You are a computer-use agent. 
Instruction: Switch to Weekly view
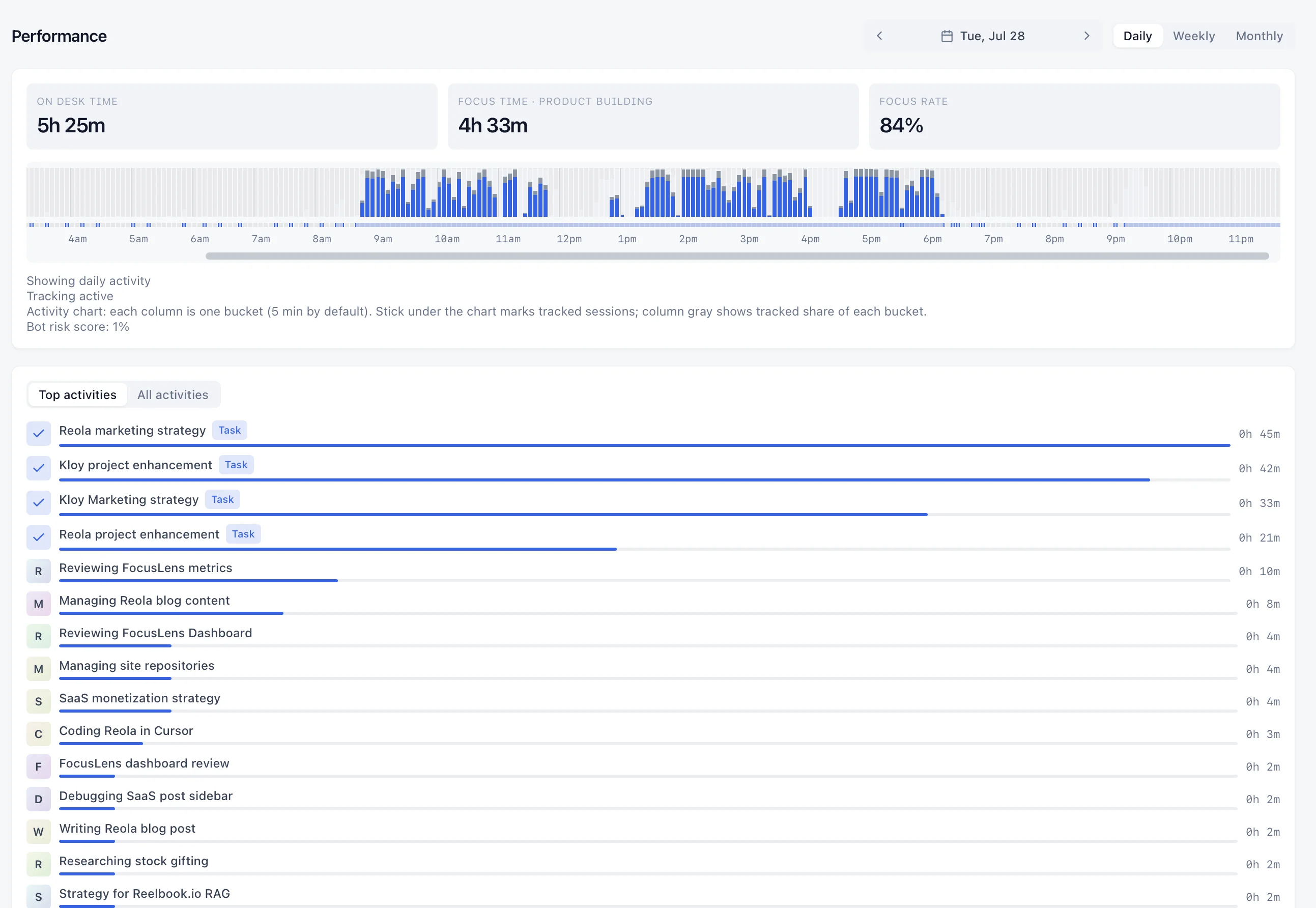(1193, 36)
